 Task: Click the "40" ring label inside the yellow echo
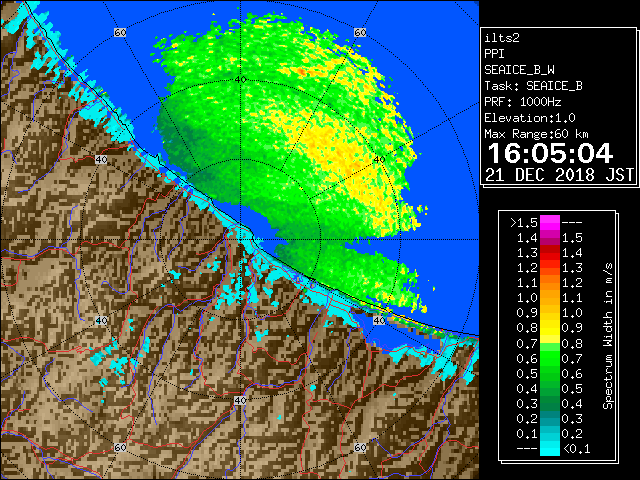(x=379, y=159)
